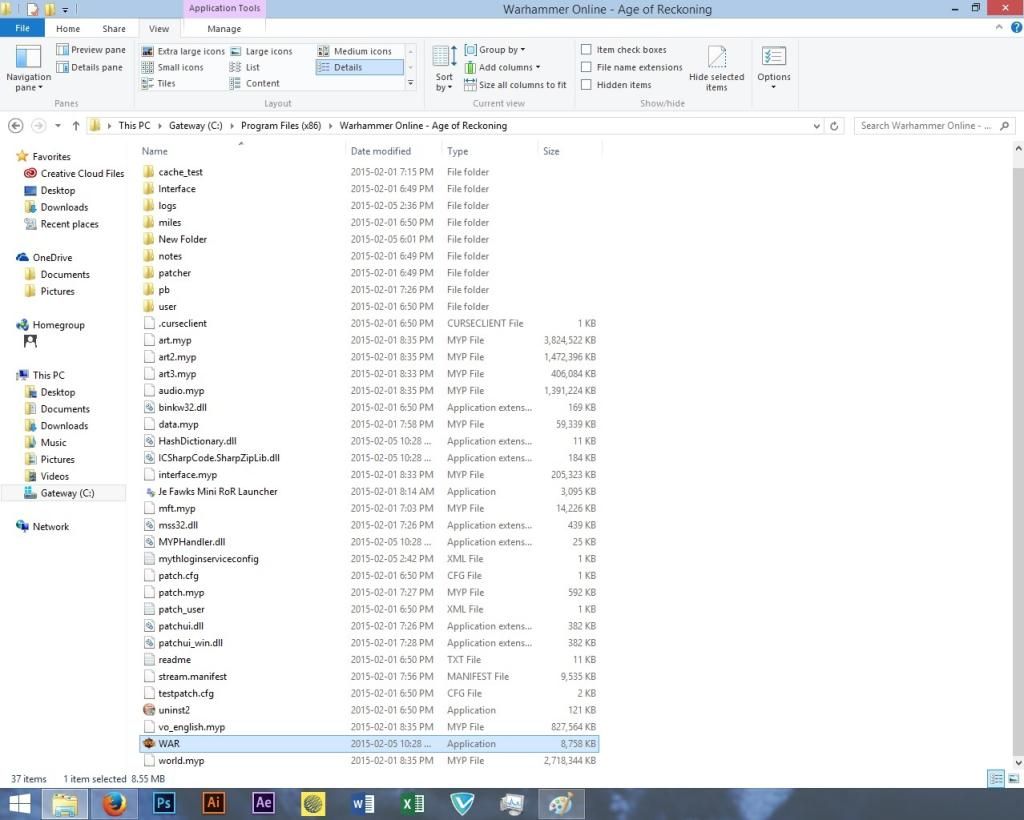The width and height of the screenshot is (1024, 820).
Task: Select the uninst2 application
Action: click(x=369, y=710)
